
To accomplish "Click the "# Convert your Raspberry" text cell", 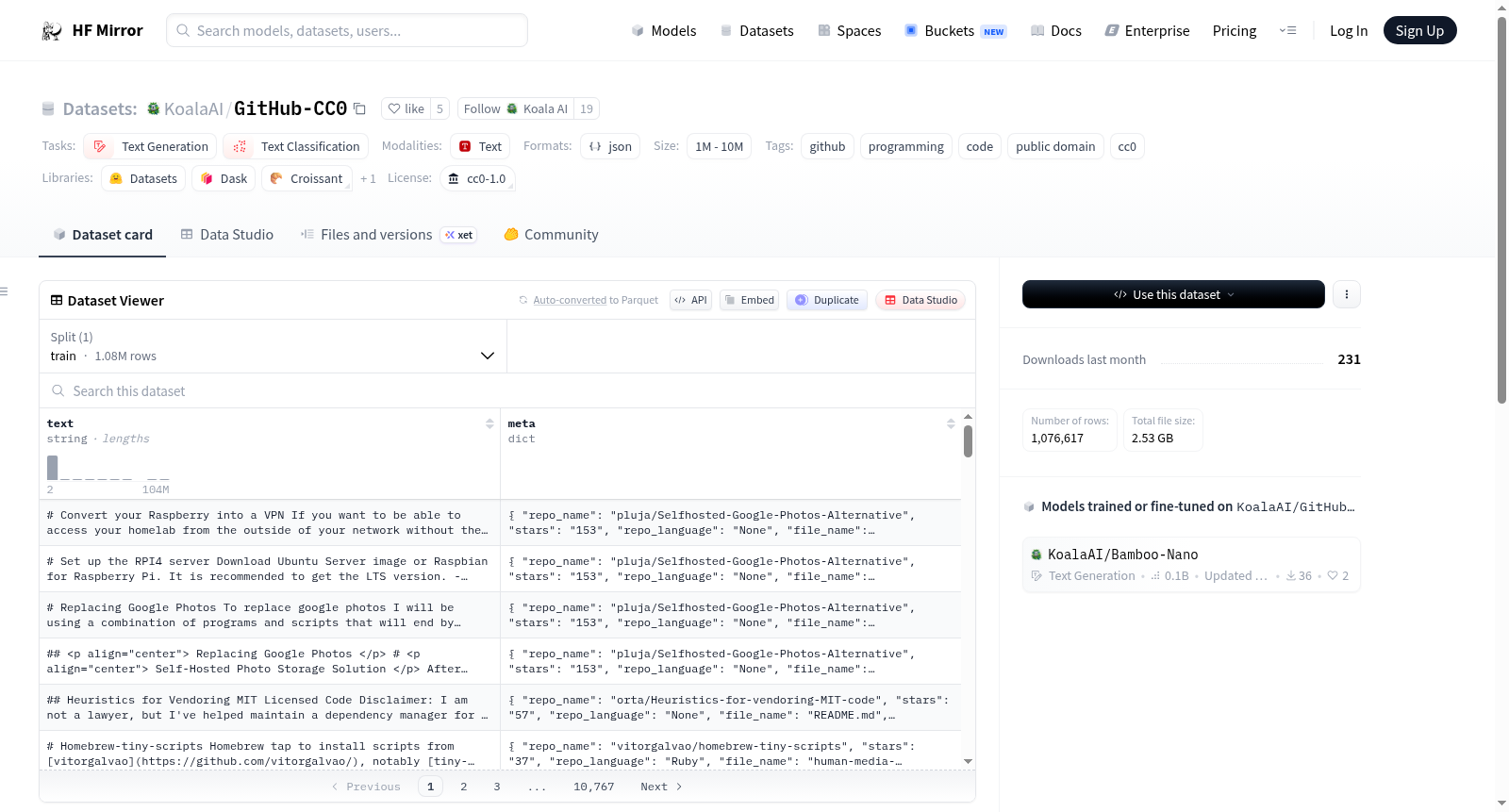I will [x=270, y=522].
